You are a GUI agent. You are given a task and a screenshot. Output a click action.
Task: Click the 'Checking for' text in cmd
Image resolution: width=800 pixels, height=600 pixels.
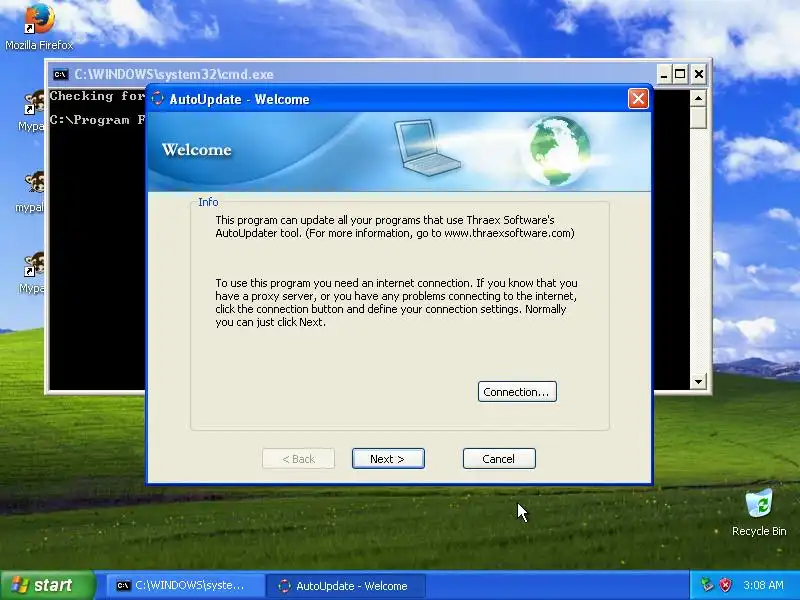[97, 96]
